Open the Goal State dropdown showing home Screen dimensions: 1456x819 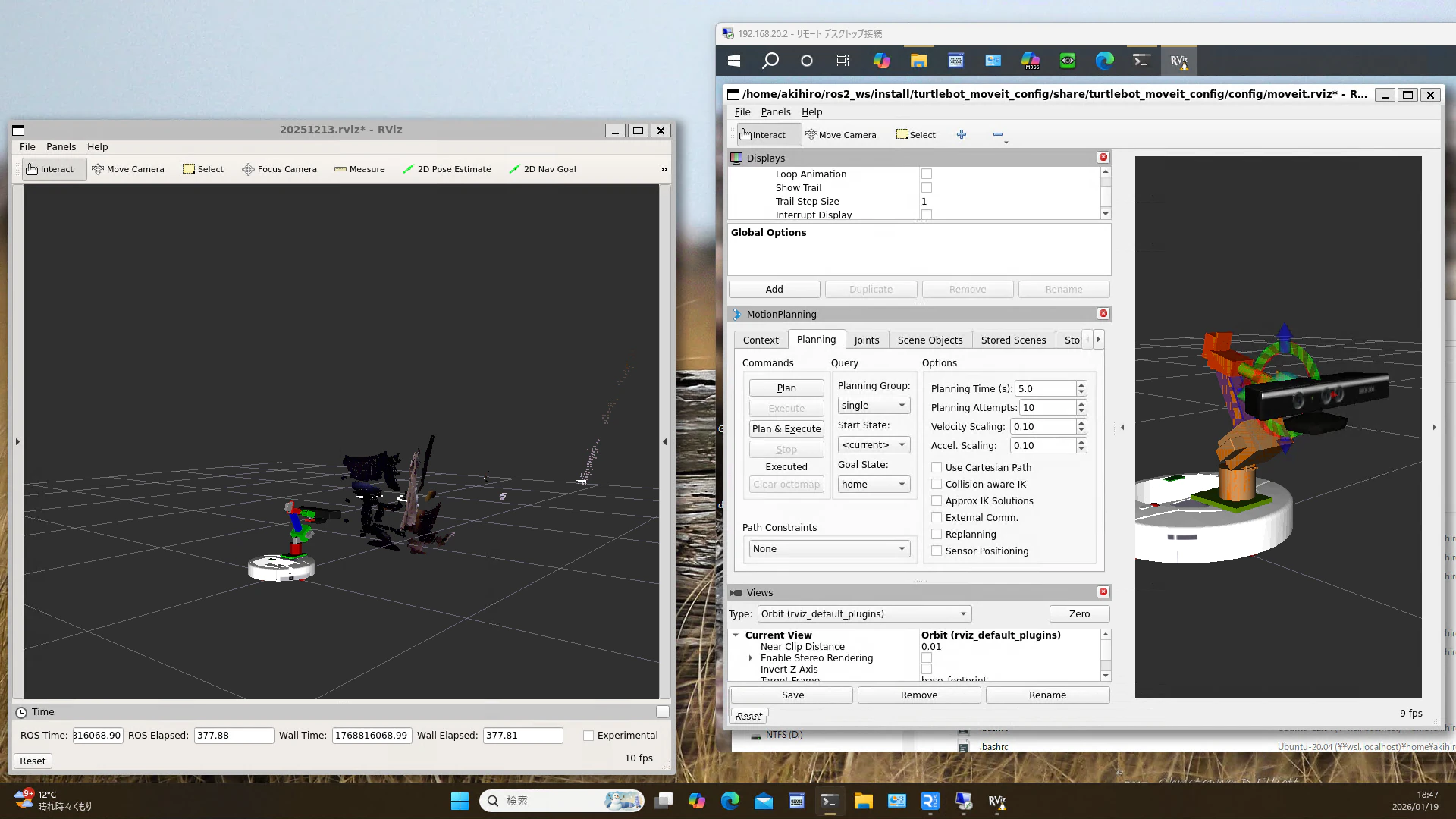pos(873,484)
